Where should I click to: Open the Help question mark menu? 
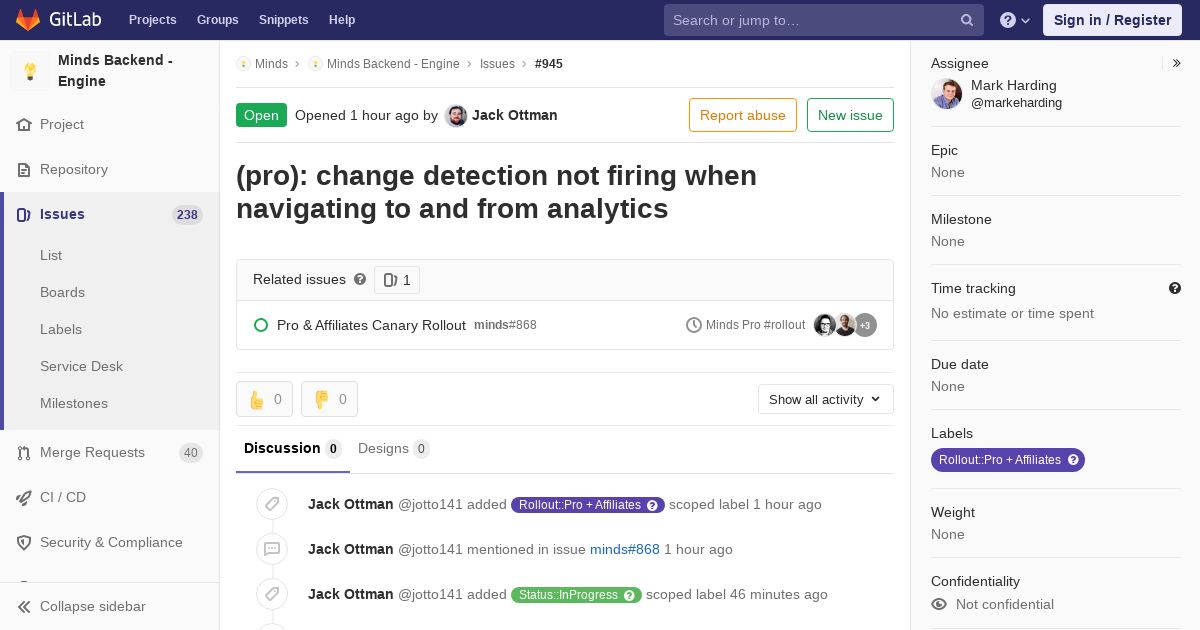[1015, 20]
